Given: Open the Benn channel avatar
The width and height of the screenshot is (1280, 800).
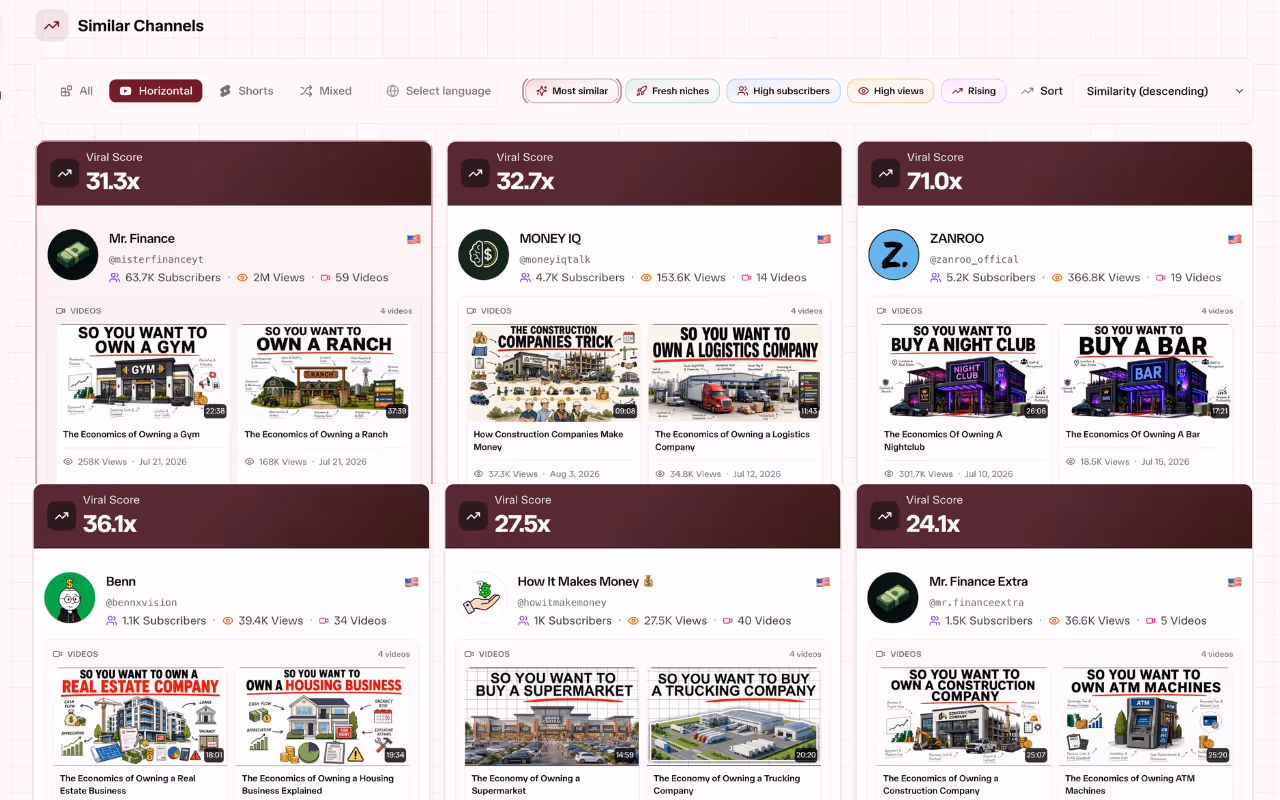Looking at the screenshot, I should (70, 598).
